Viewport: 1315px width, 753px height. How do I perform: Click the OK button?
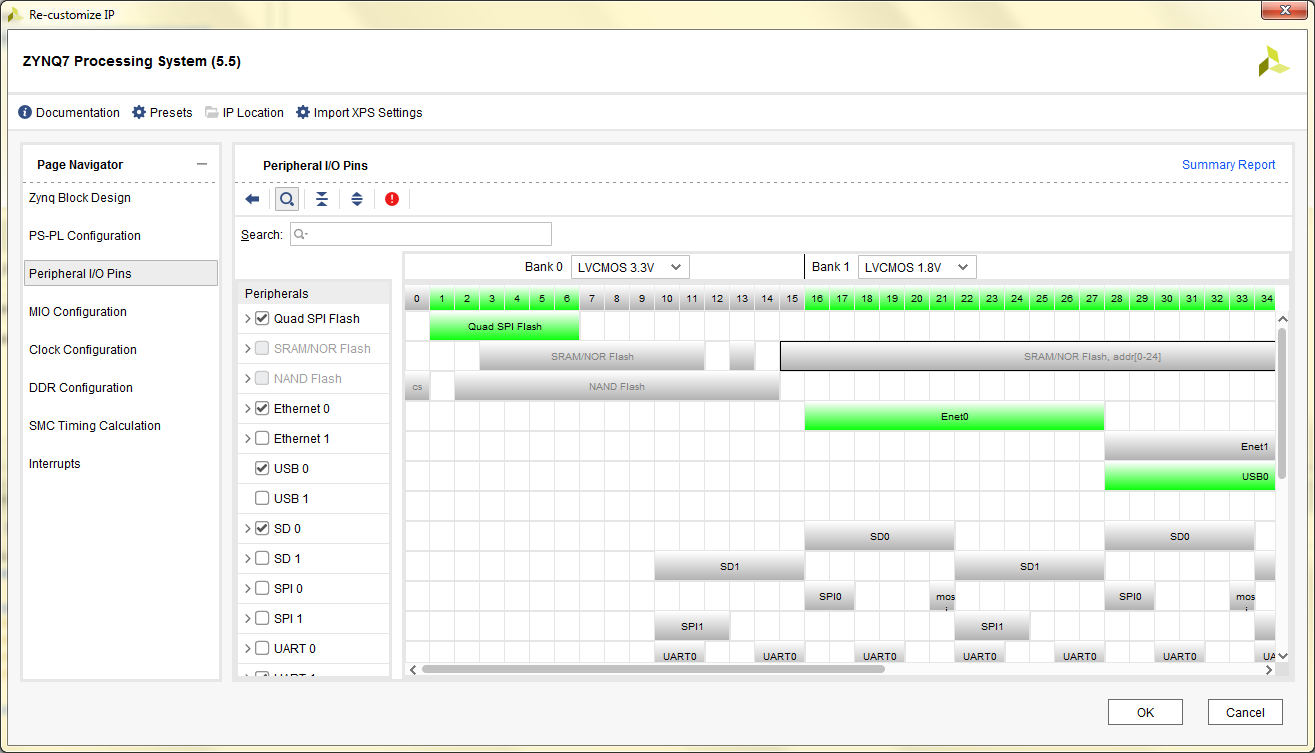[x=1145, y=712]
